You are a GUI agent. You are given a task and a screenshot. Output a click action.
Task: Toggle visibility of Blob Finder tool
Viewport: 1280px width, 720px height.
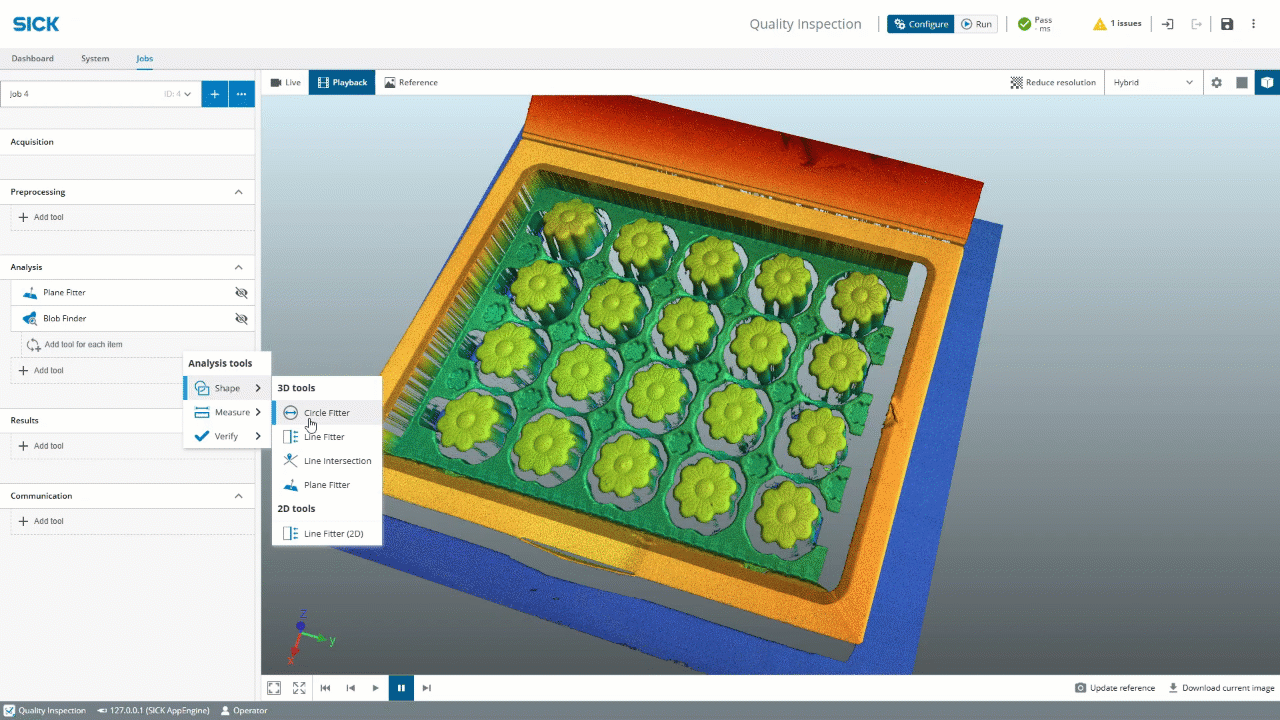pyautogui.click(x=241, y=319)
